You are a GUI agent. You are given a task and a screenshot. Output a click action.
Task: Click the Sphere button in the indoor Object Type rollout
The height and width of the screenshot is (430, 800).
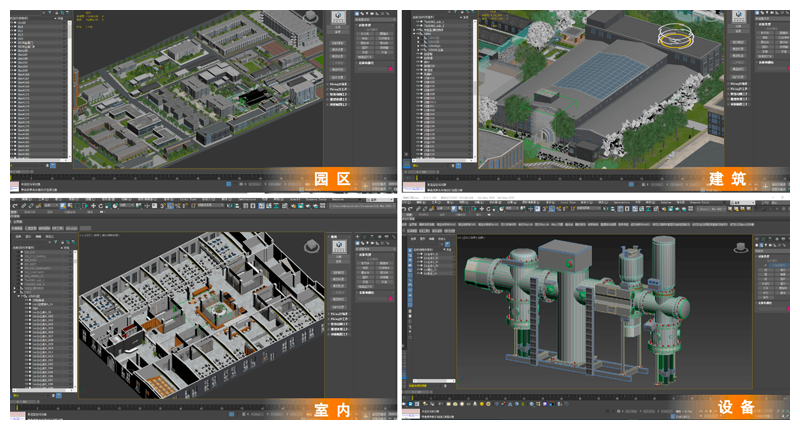point(365,268)
